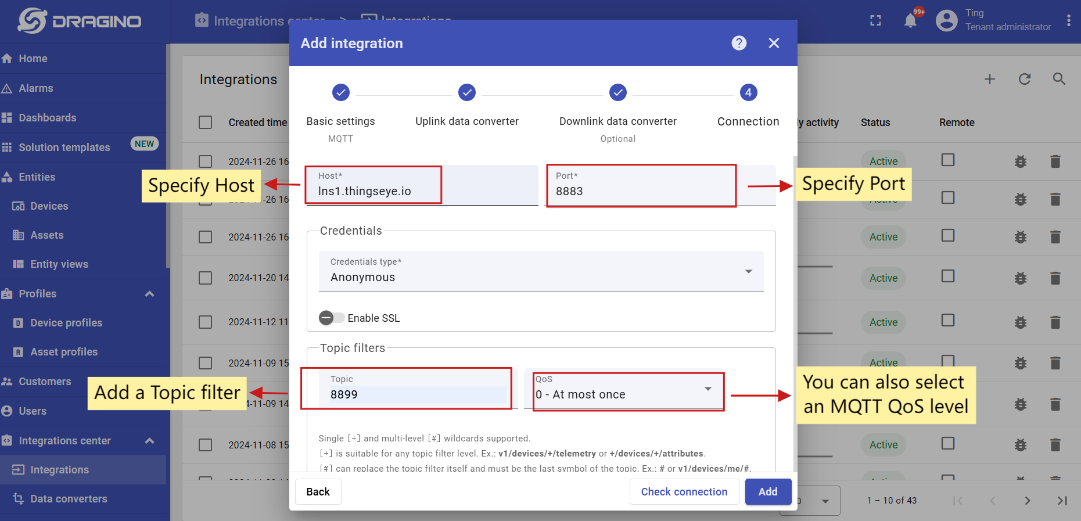
Task: Select the 2024-11-08 15 row checkbox
Action: click(x=205, y=445)
